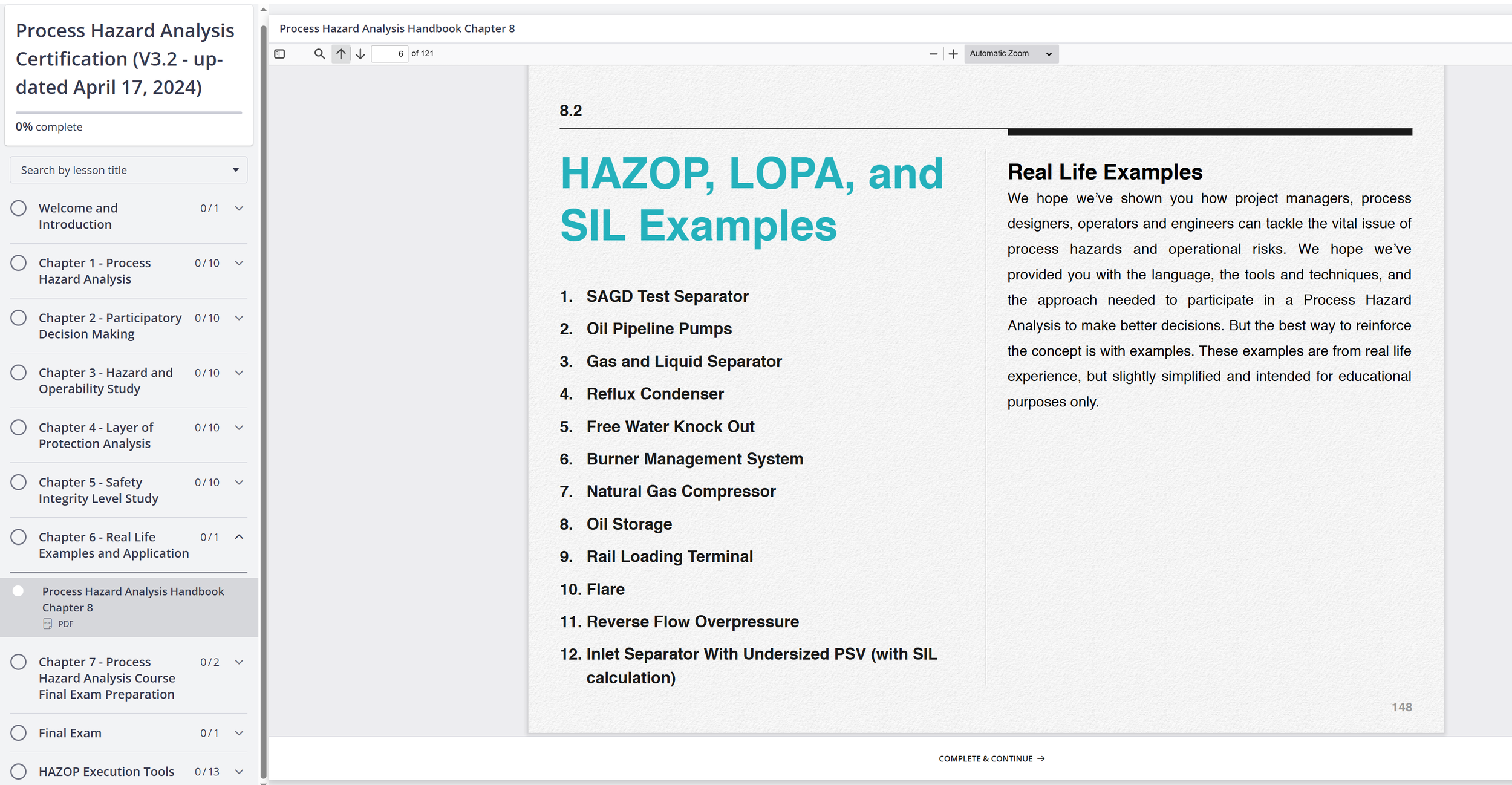The width and height of the screenshot is (1512, 785).
Task: Toggle the PDF sidebar panel icon
Action: coord(279,54)
